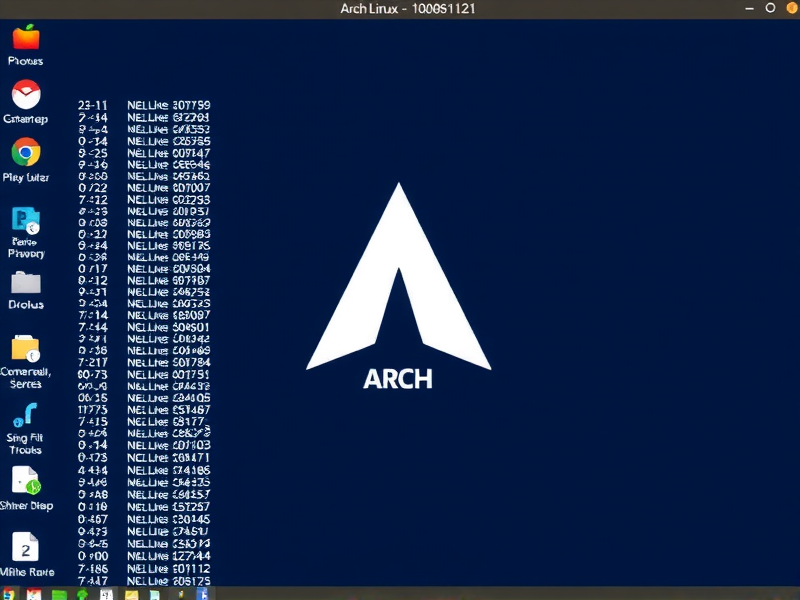Image resolution: width=800 pixels, height=600 pixels.
Task: Open the mail client from the taskbar
Action: coord(33,592)
